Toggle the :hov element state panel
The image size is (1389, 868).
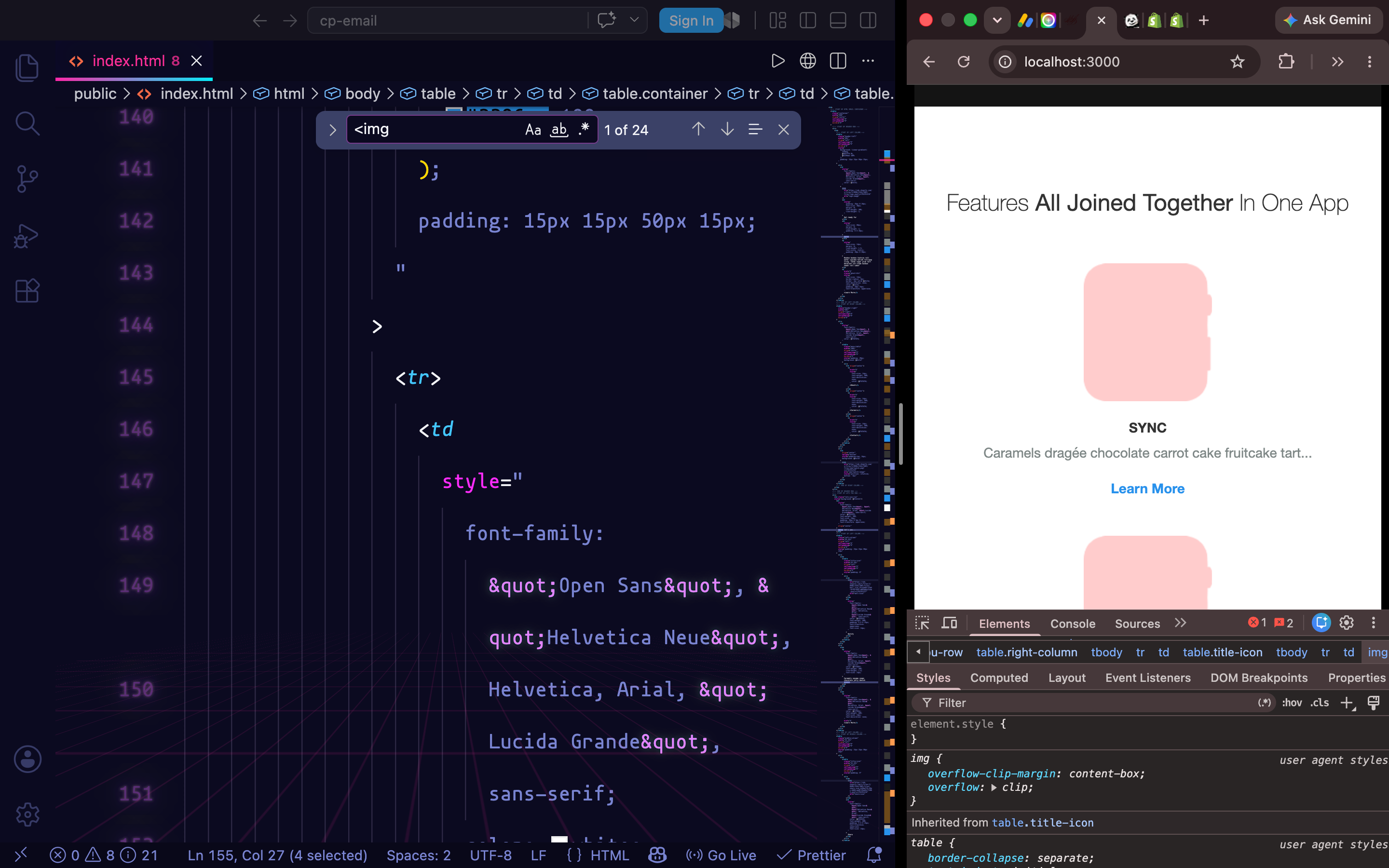point(1292,703)
